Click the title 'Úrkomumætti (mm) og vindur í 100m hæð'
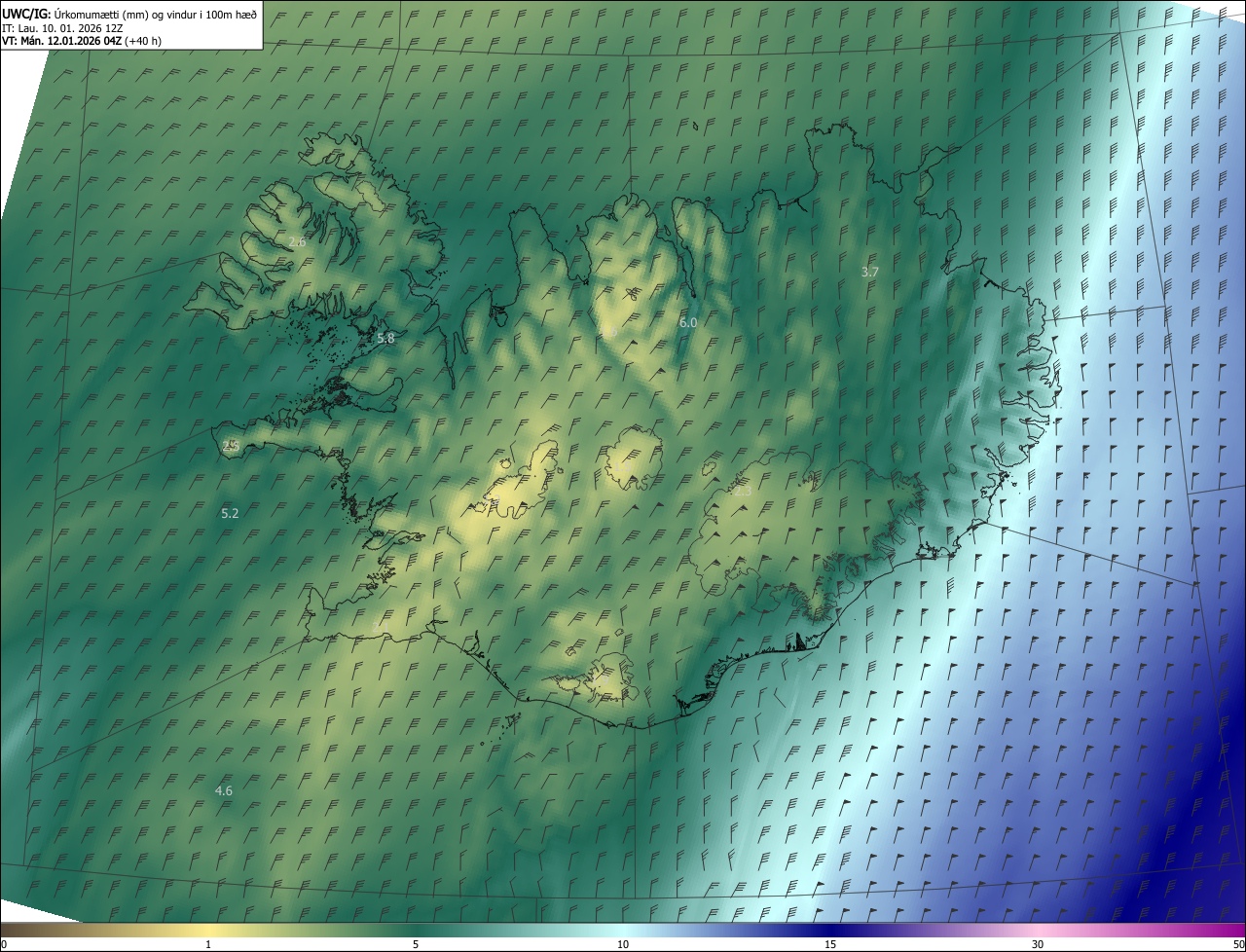The height and width of the screenshot is (952, 1246). [156, 13]
